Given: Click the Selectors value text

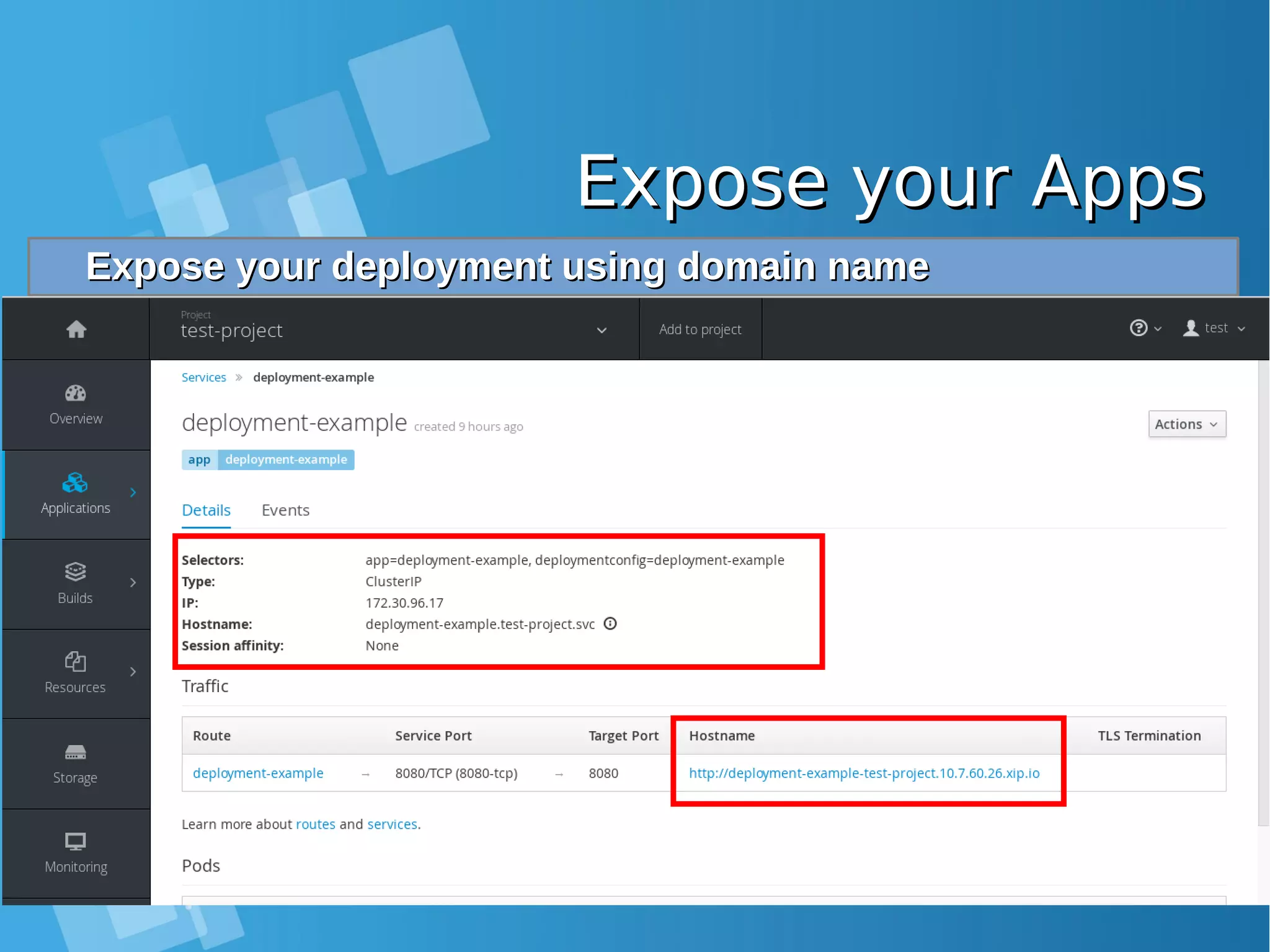Looking at the screenshot, I should coord(575,560).
